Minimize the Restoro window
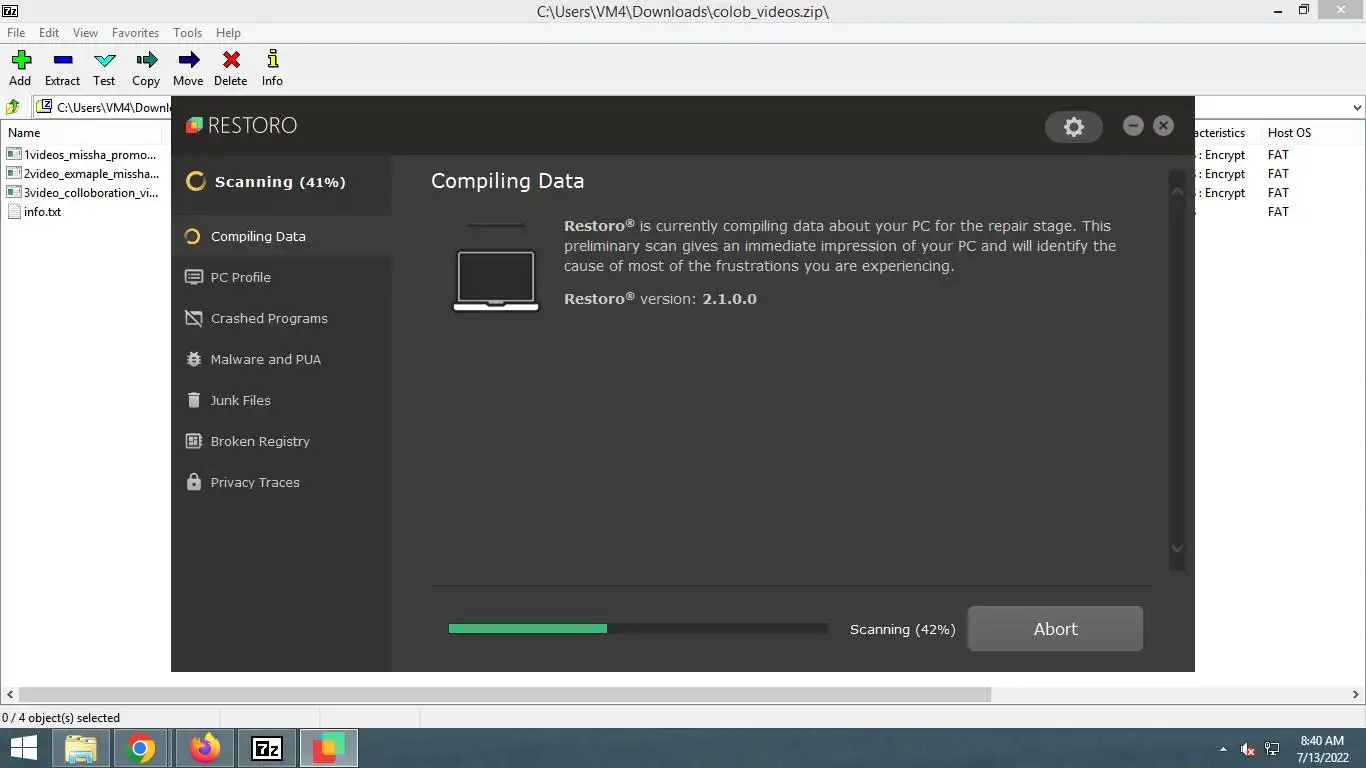Viewport: 1366px width, 768px height. [1133, 125]
